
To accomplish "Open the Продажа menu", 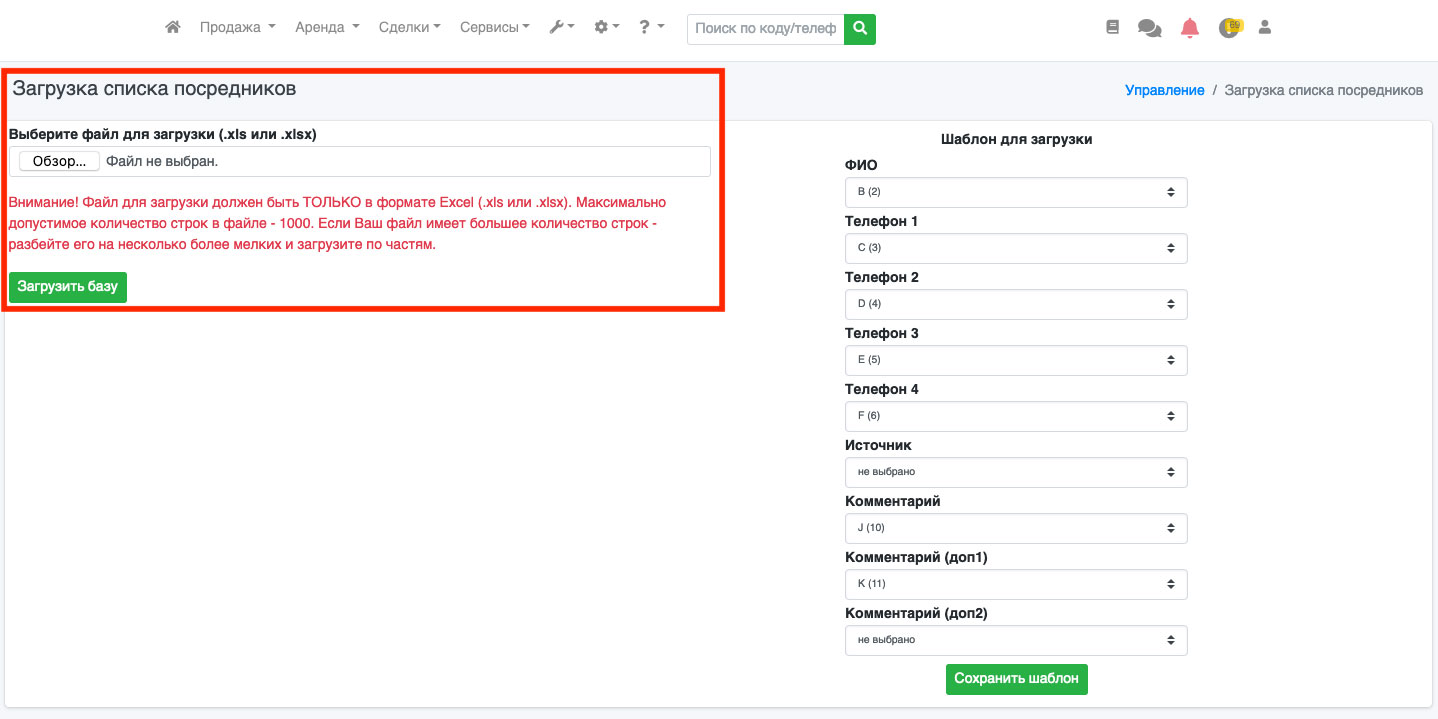I will point(237,28).
